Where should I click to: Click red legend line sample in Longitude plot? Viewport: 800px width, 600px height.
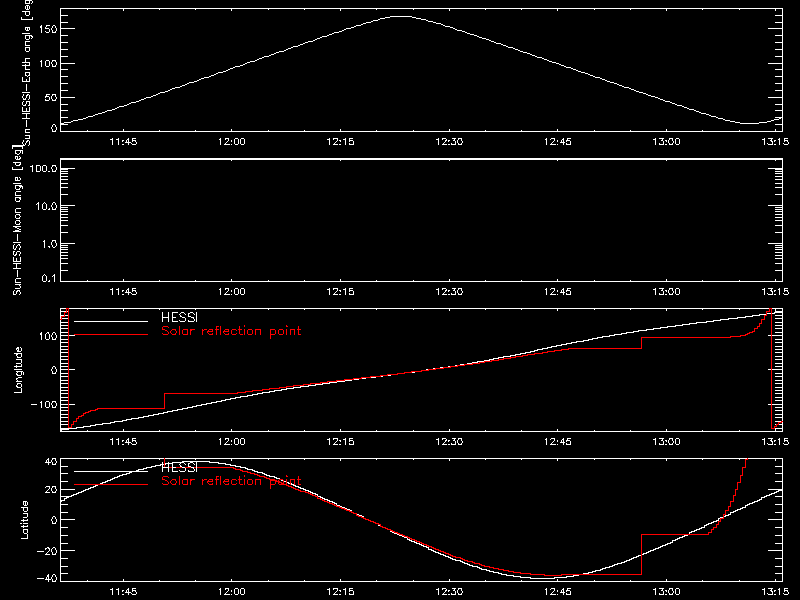(x=111, y=335)
